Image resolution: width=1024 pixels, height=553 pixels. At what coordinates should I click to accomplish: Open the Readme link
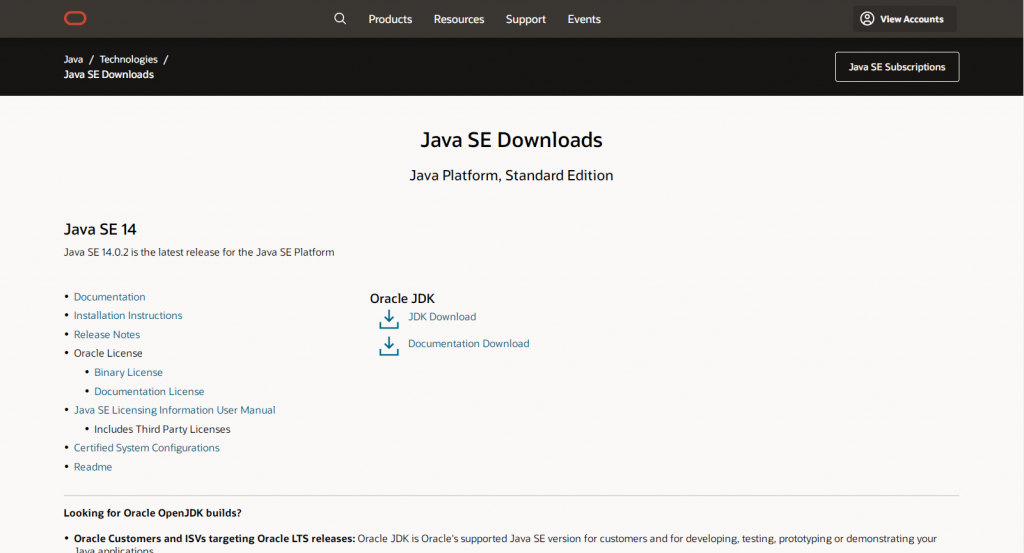93,467
